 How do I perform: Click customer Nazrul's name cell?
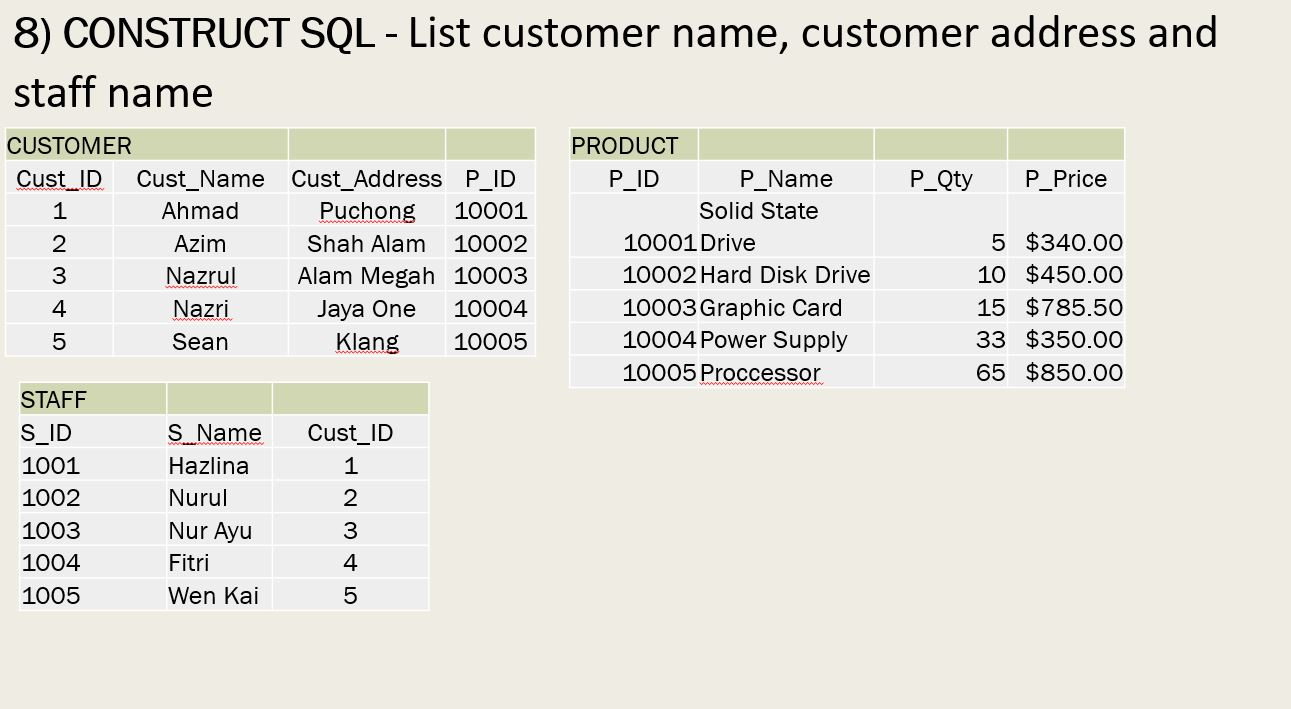[201, 275]
